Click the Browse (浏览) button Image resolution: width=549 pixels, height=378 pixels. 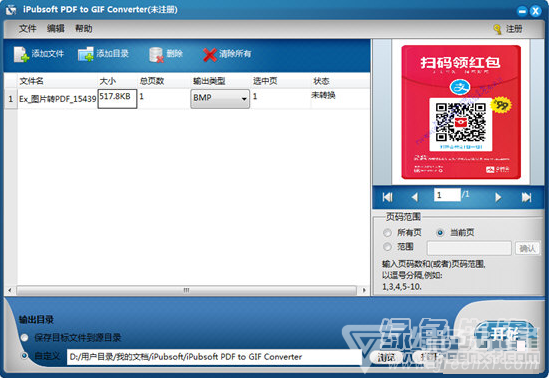(x=386, y=357)
